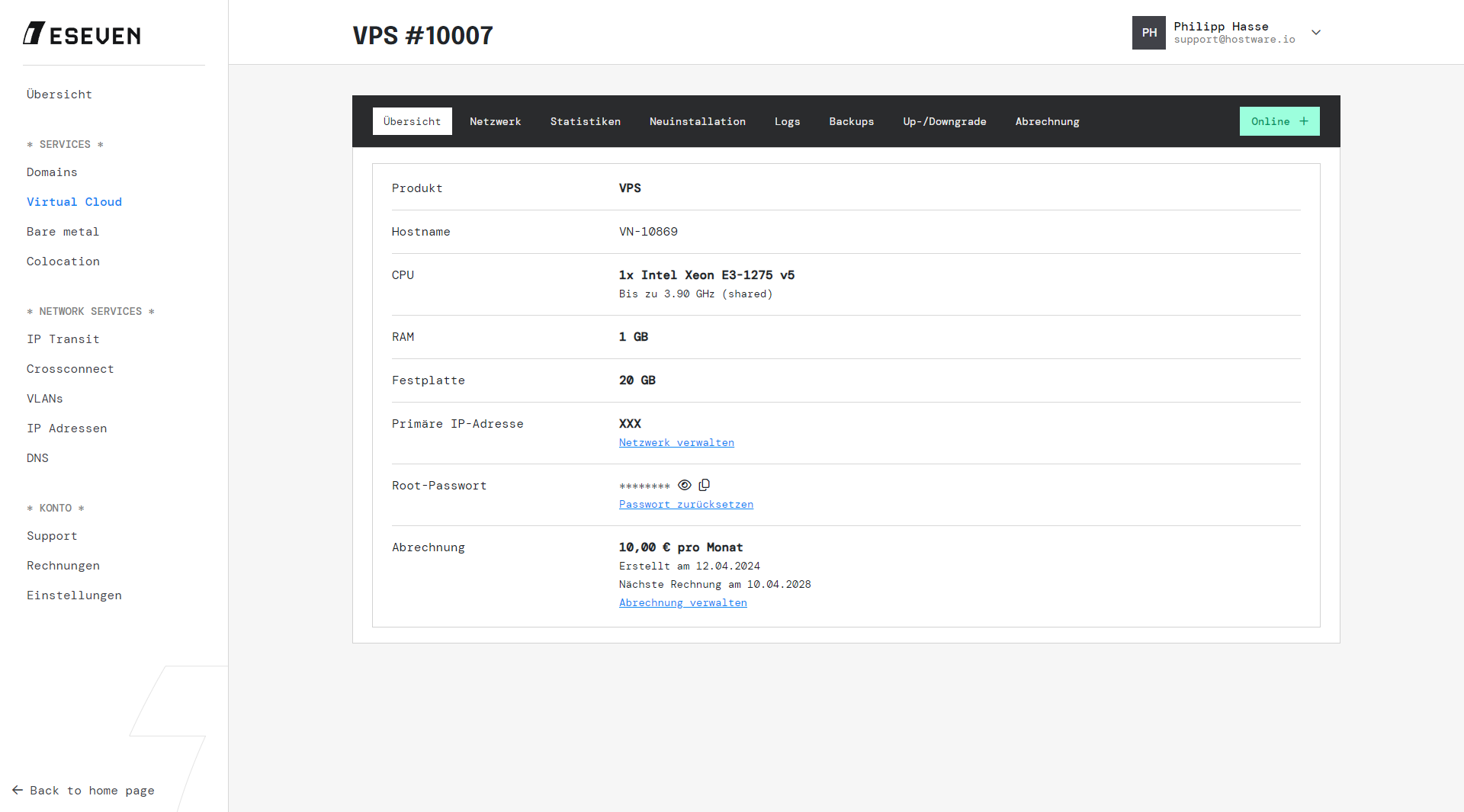
Task: Select the Up-/Downgrade tab
Action: coord(945,121)
